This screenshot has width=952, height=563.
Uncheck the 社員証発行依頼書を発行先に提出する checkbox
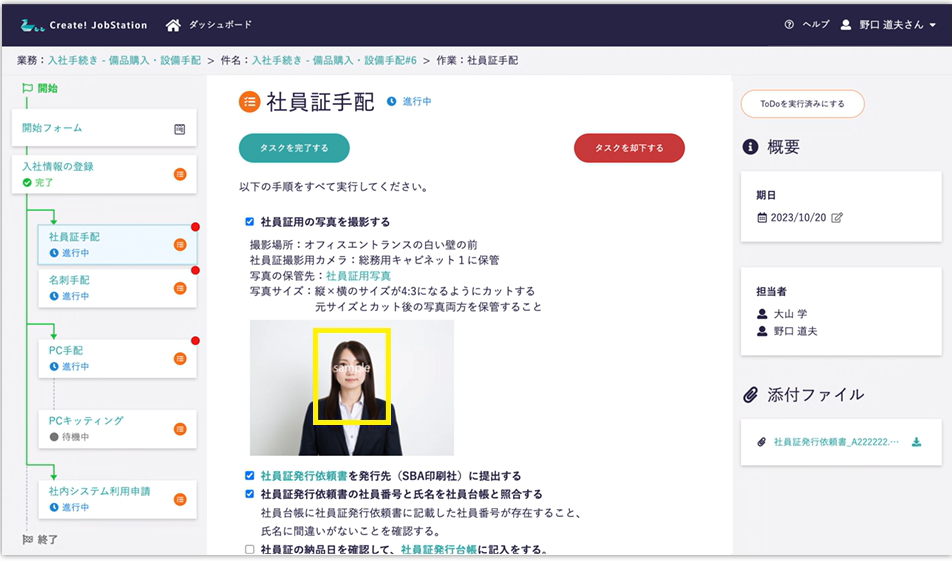[250, 476]
